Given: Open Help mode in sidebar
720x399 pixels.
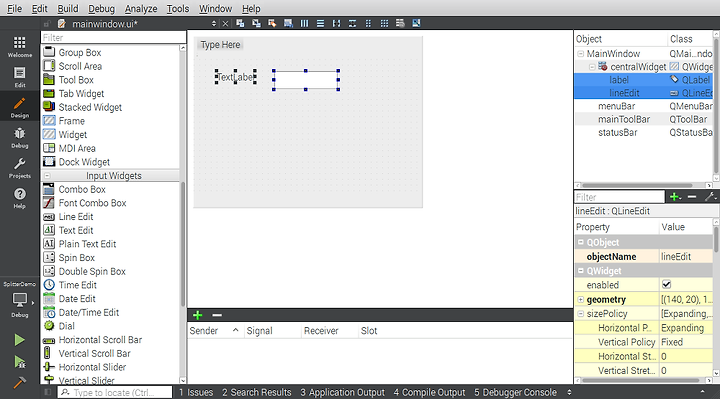Looking at the screenshot, I should click(x=19, y=198).
